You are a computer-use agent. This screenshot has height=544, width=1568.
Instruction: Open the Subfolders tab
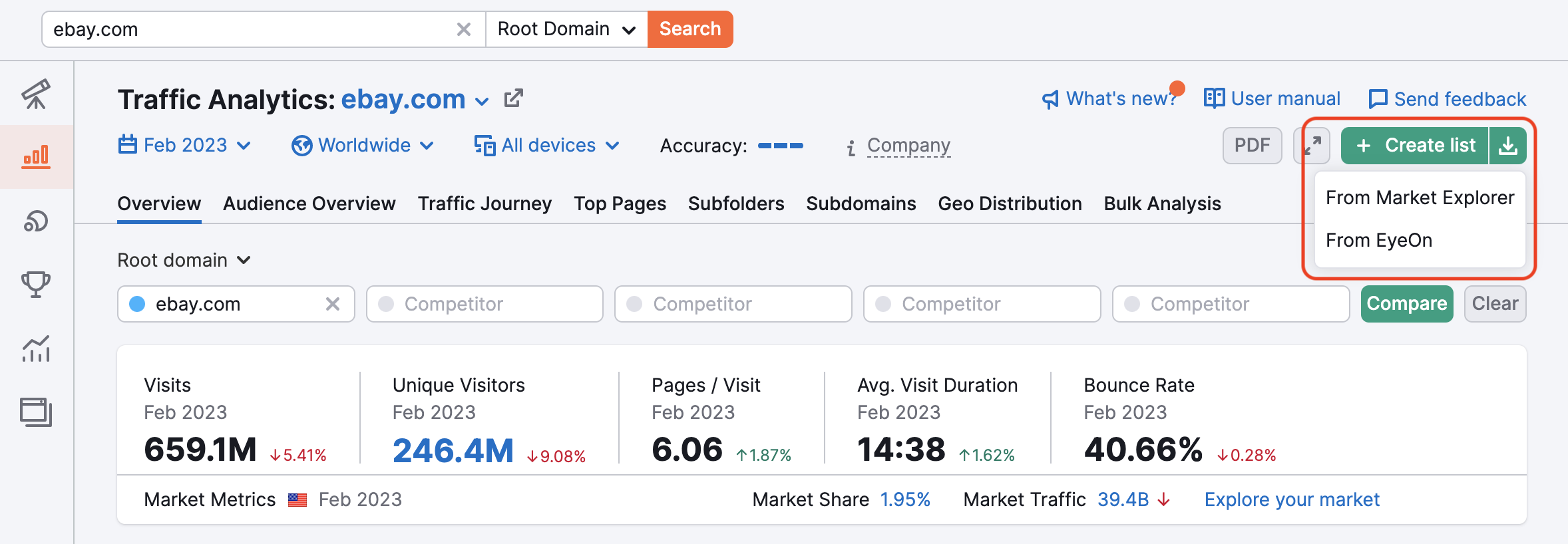tap(736, 204)
